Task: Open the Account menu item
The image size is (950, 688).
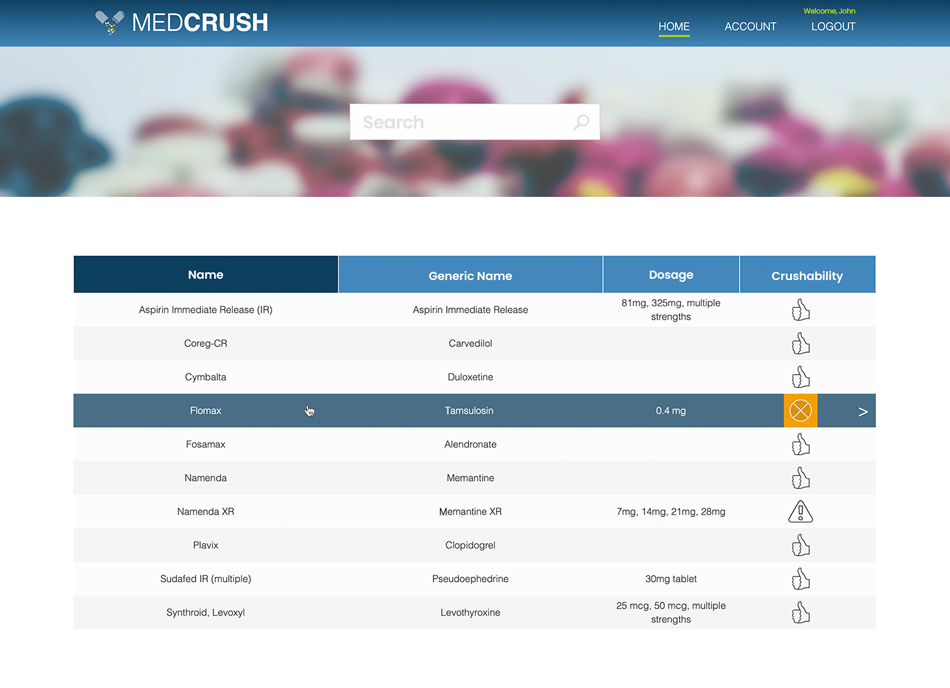Action: (x=750, y=27)
